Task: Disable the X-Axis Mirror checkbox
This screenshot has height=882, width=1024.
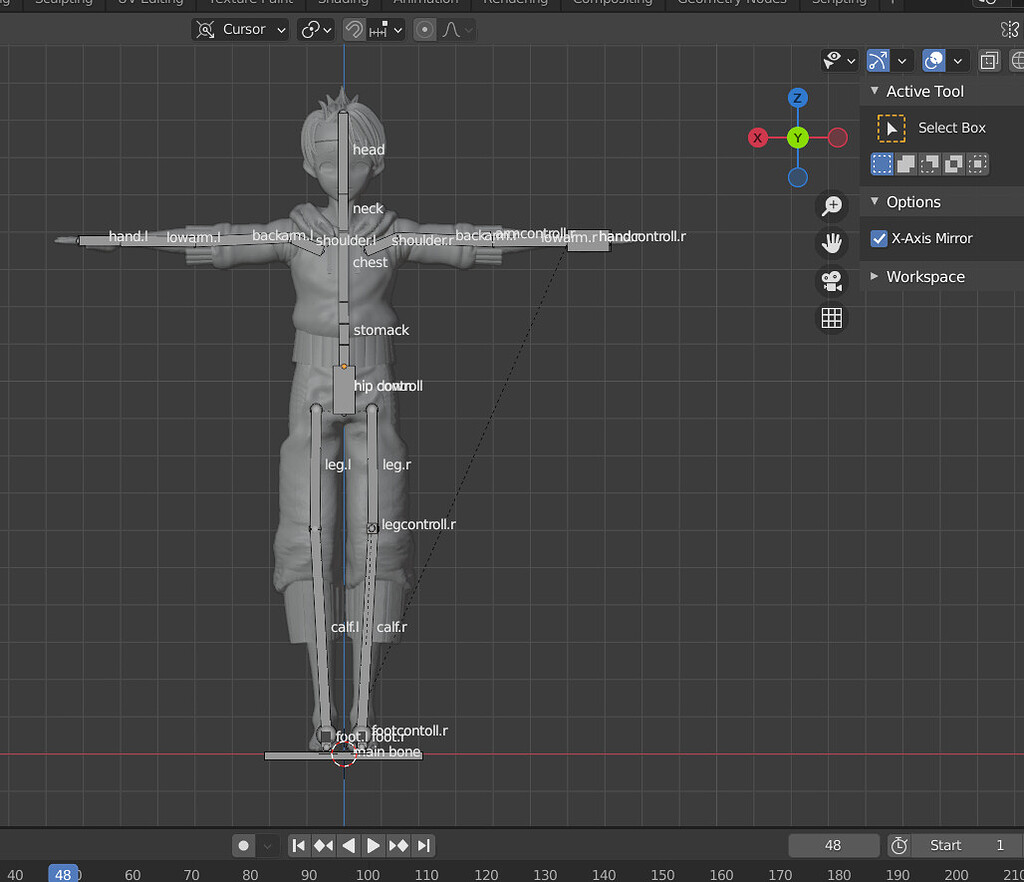Action: (x=878, y=238)
